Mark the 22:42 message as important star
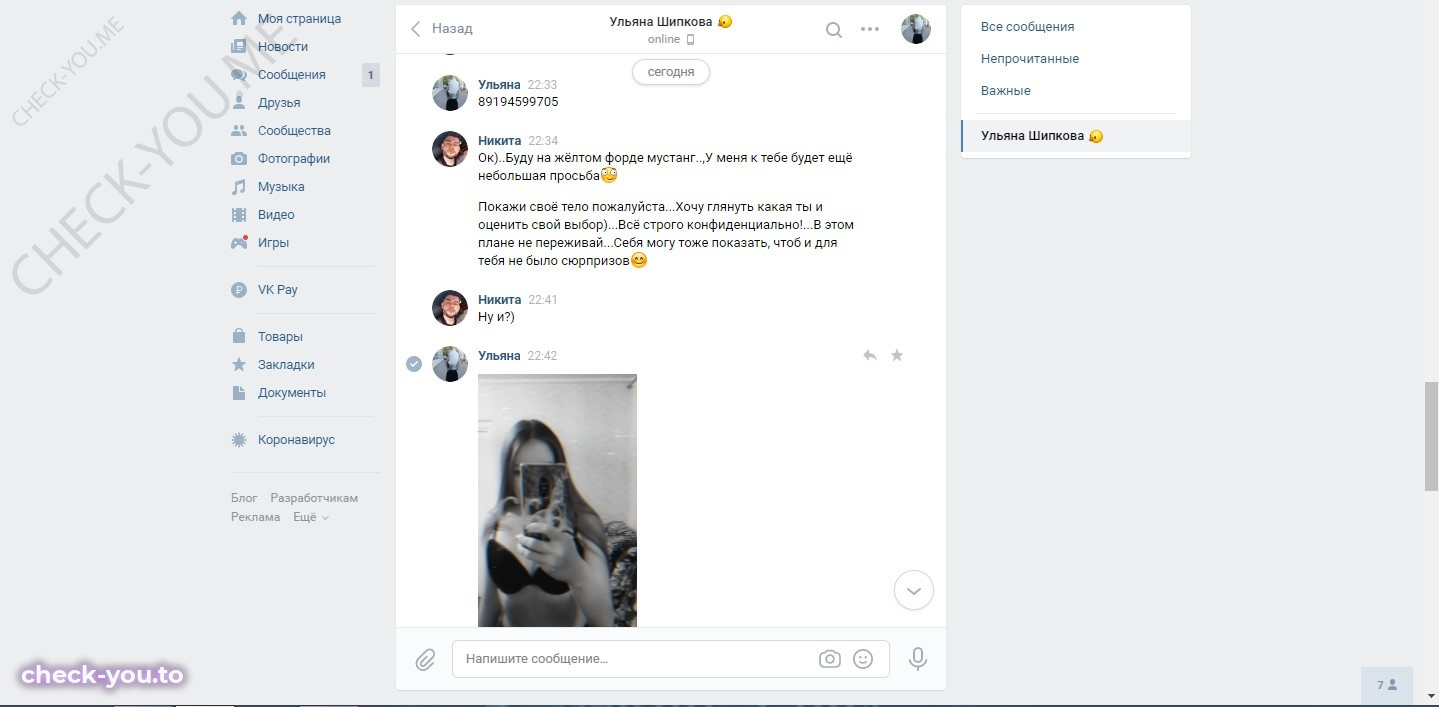Screen dimensions: 1439x707 point(897,355)
